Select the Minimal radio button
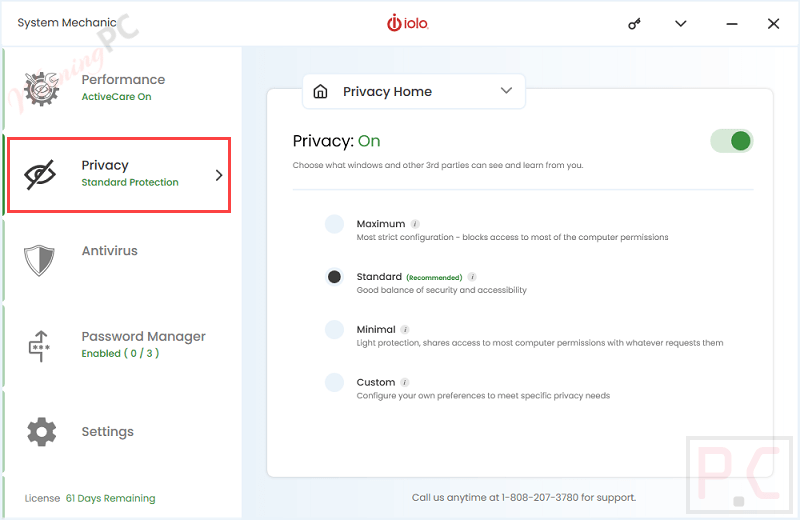The width and height of the screenshot is (800, 520). [x=335, y=329]
